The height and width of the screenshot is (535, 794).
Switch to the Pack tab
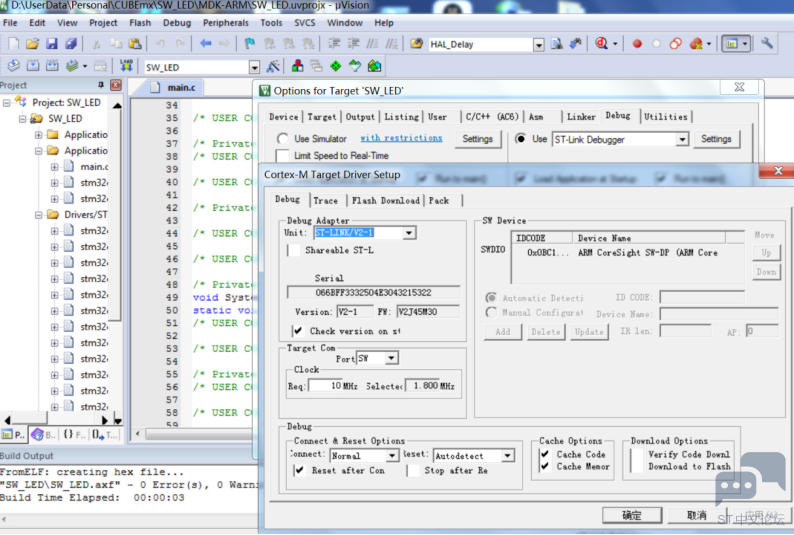(x=439, y=200)
